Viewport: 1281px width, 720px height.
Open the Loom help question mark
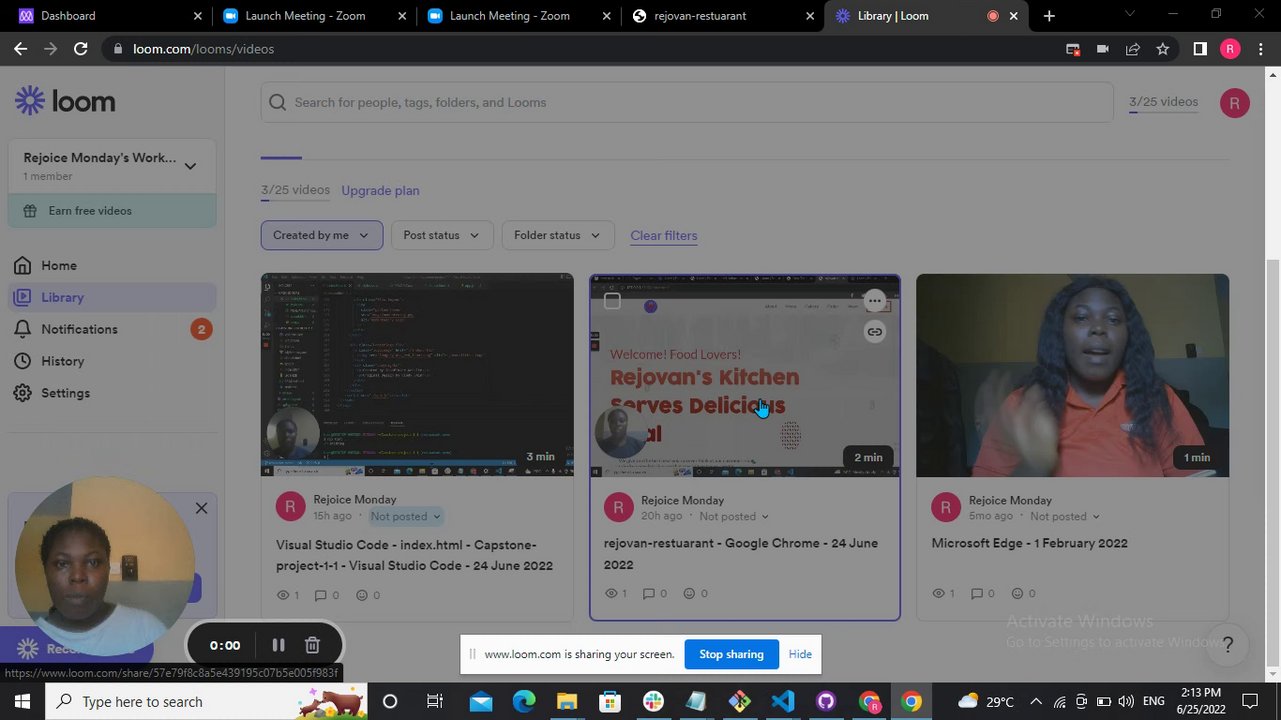[1228, 645]
